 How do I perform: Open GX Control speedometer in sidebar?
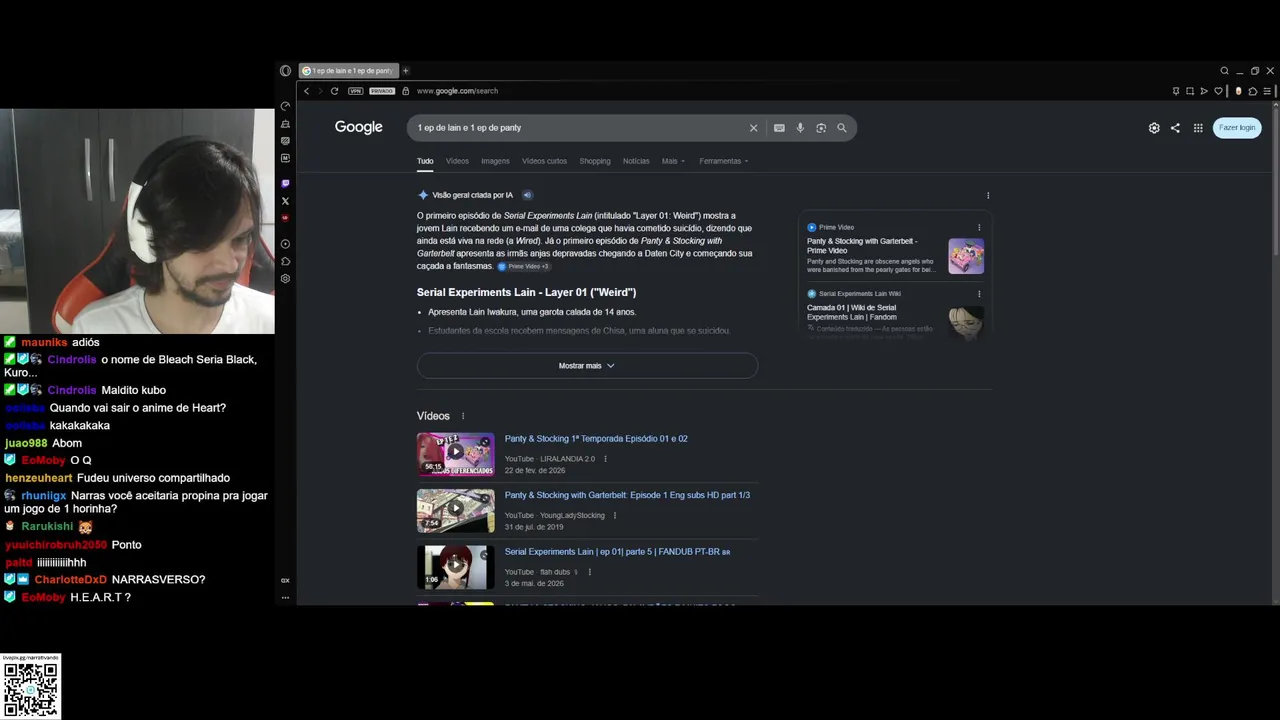(x=285, y=106)
